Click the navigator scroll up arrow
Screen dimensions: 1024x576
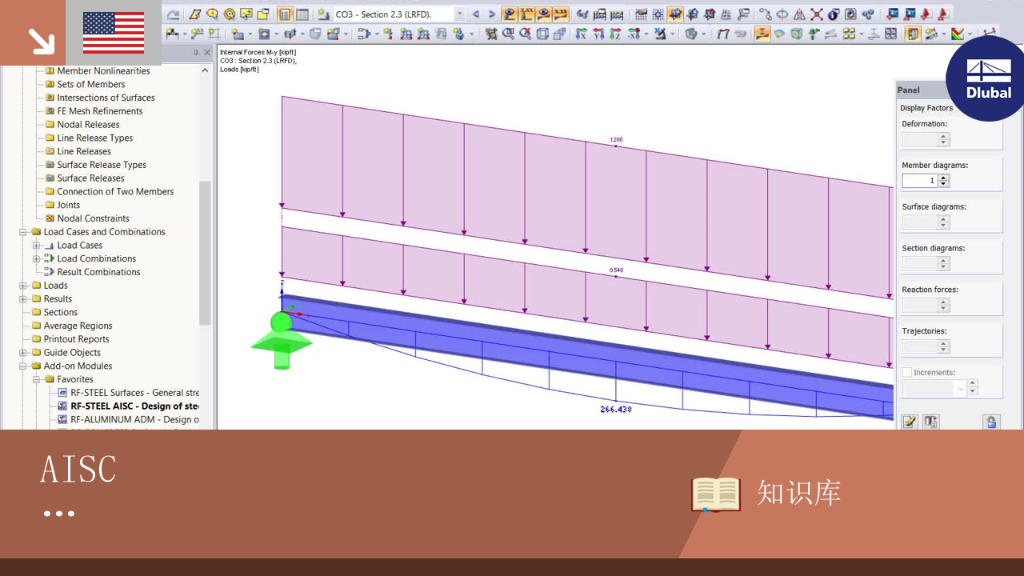pos(205,71)
